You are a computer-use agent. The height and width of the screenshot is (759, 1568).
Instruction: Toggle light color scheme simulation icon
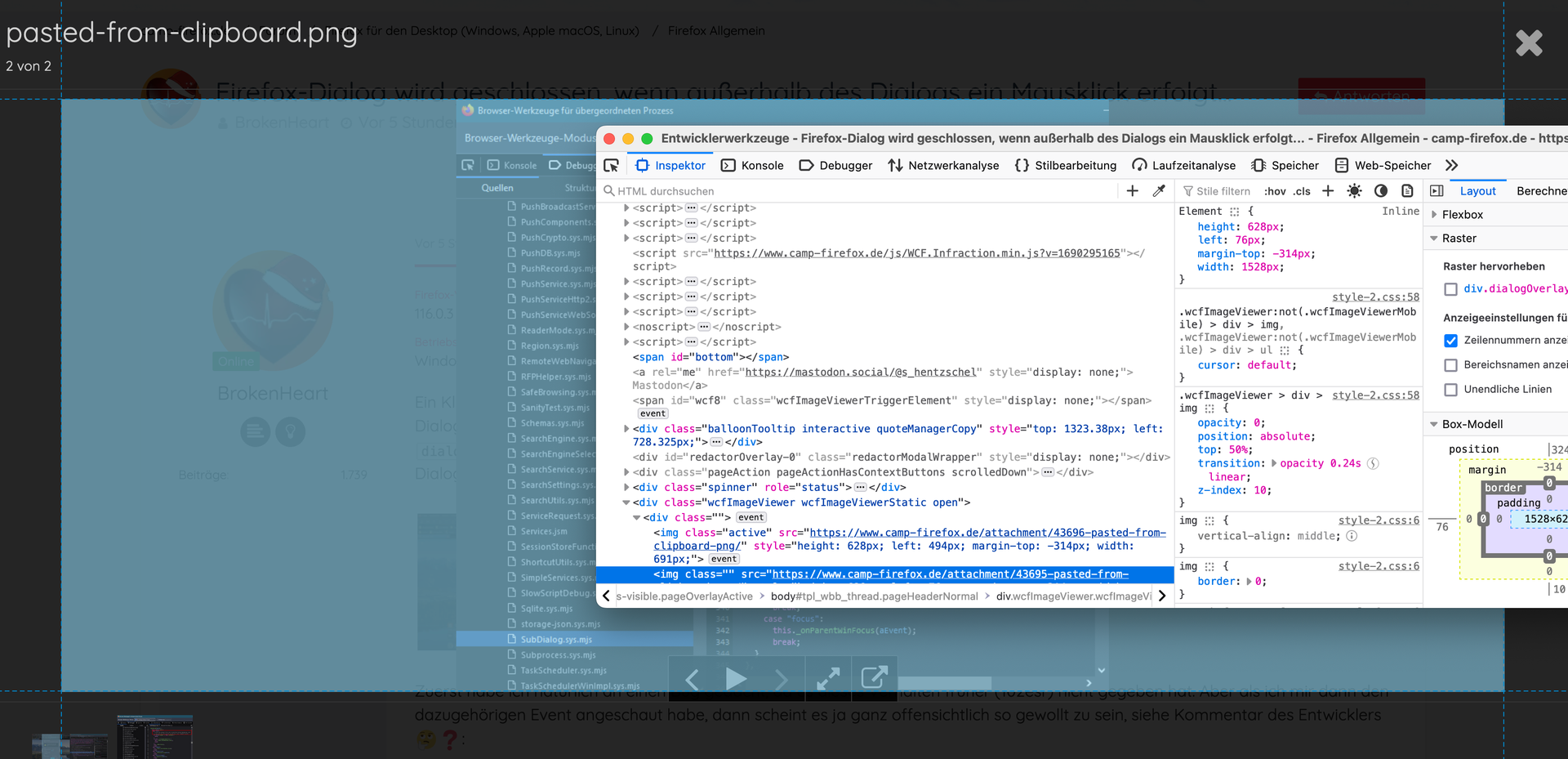tap(1354, 191)
